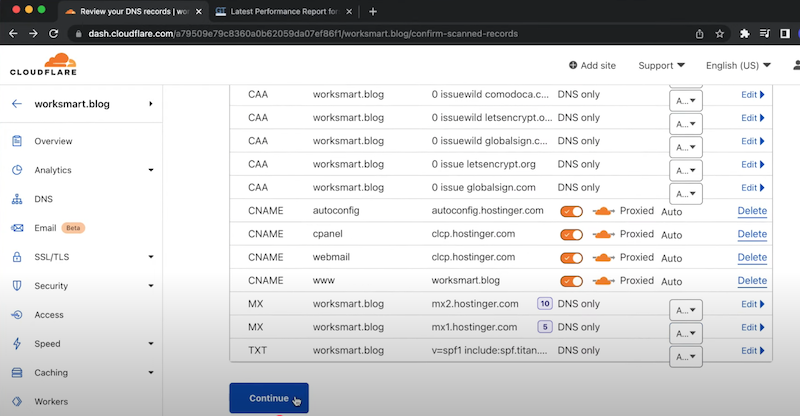The height and width of the screenshot is (416, 800).
Task: Open TTL dropdown for mx2.hostinger.com row
Action: click(x=686, y=310)
